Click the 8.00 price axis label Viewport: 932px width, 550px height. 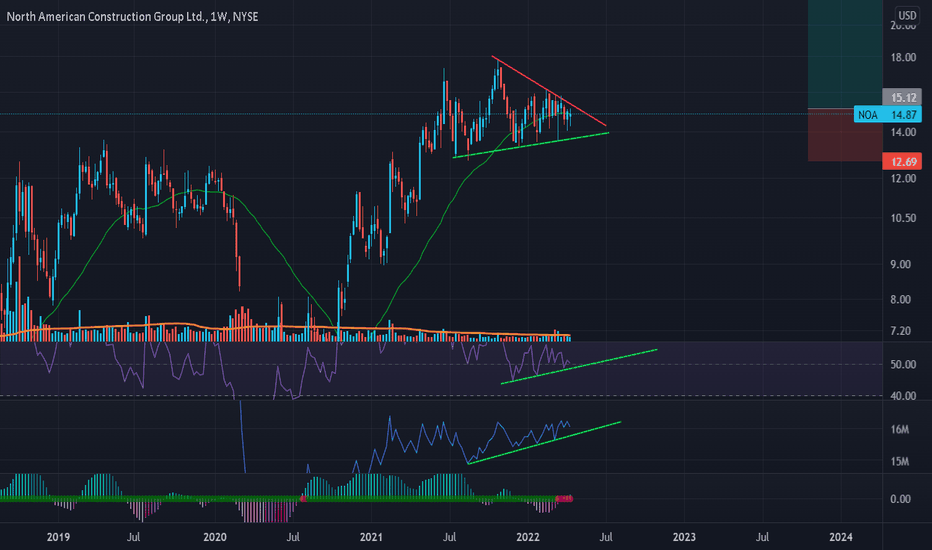[900, 300]
